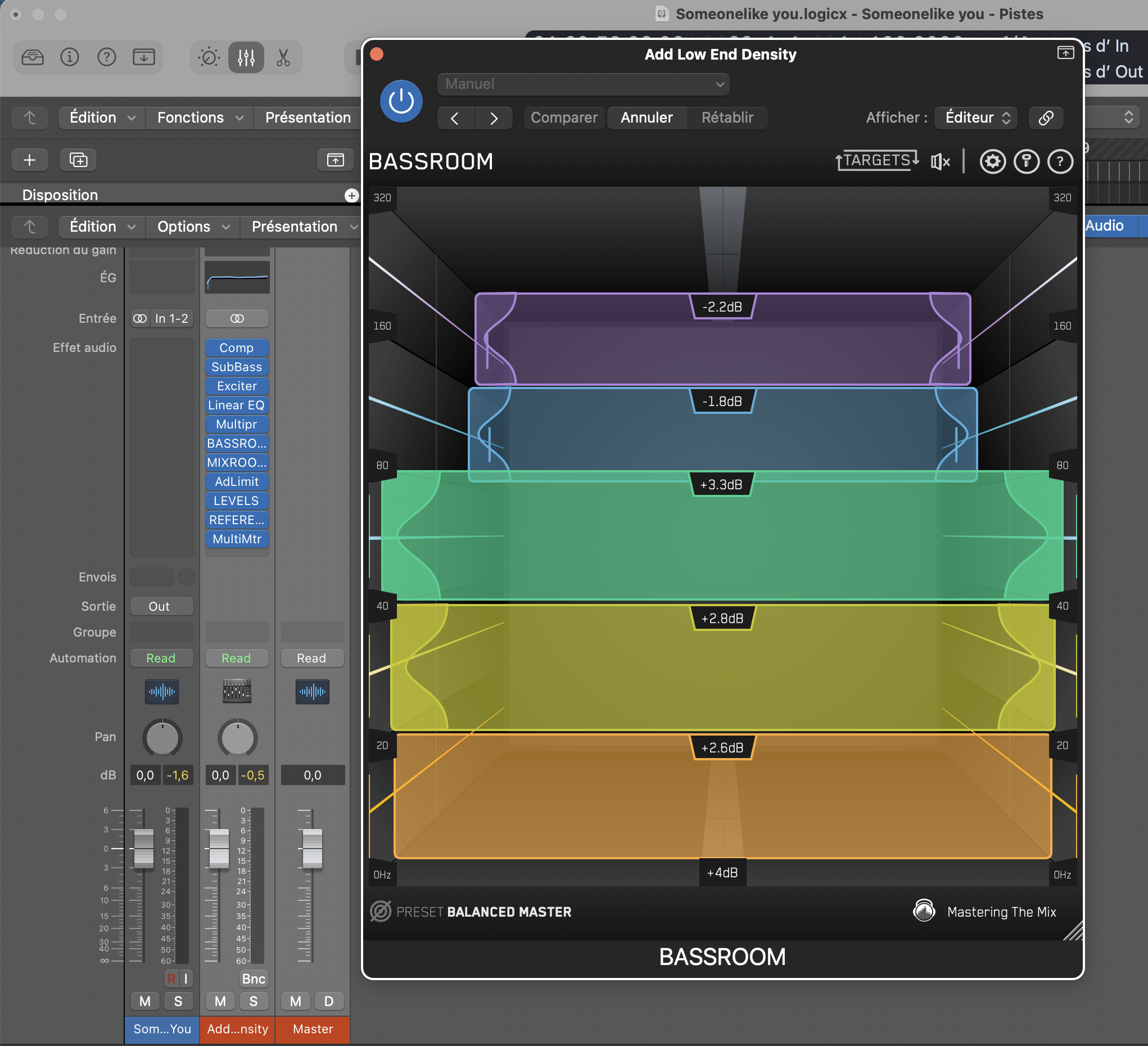1148x1046 pixels.
Task: Click the tracks area up-arrow back button
Action: (x=30, y=118)
